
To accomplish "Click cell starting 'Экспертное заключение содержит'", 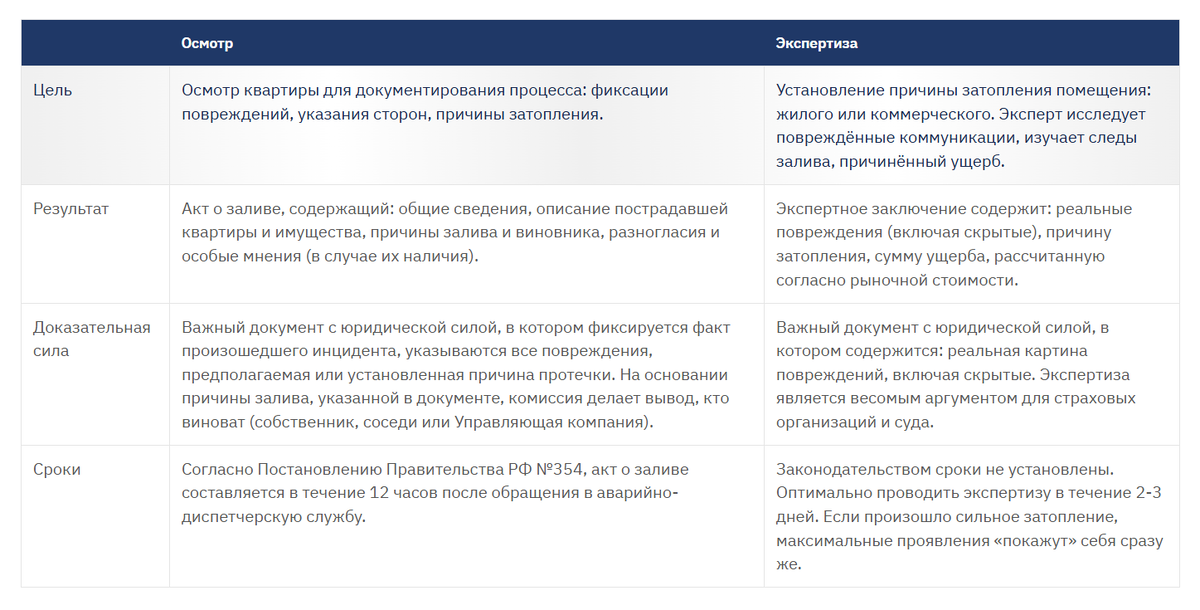I will (x=972, y=244).
